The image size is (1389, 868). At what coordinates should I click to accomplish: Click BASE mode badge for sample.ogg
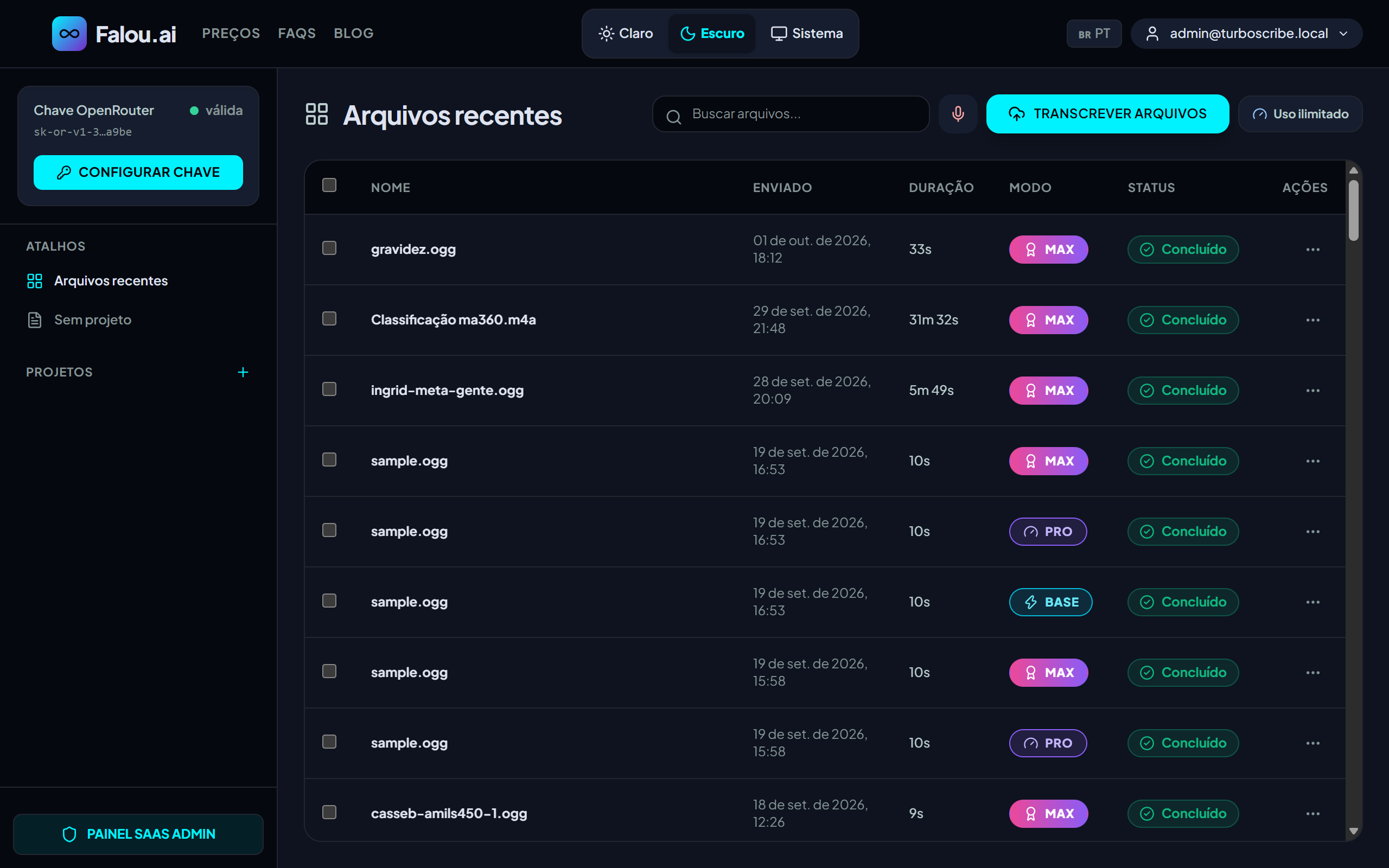click(x=1050, y=602)
